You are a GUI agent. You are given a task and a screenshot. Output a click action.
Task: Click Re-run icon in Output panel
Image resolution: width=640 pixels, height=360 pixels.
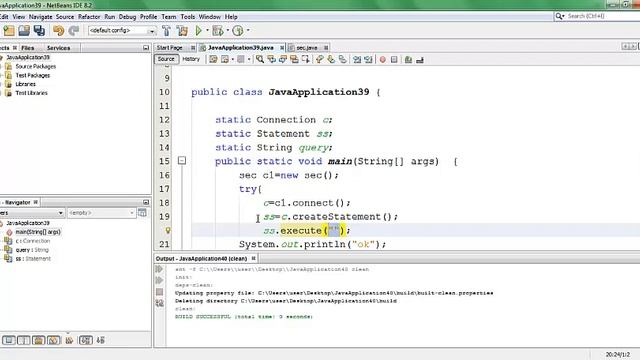pyautogui.click(x=159, y=269)
